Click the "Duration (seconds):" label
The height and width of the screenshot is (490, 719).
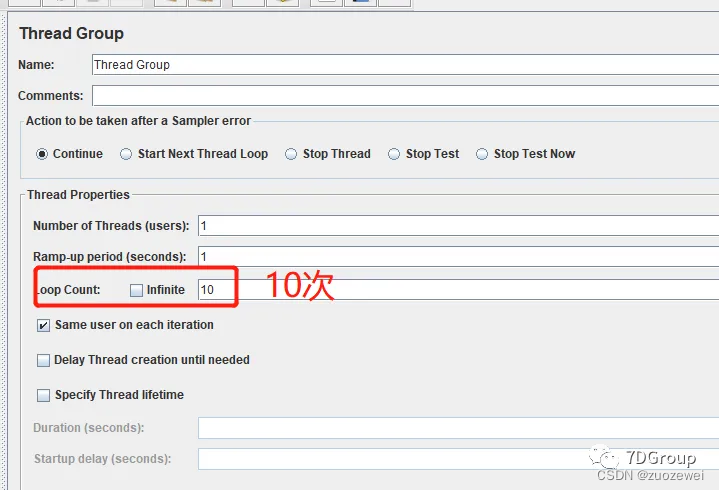[x=88, y=428]
